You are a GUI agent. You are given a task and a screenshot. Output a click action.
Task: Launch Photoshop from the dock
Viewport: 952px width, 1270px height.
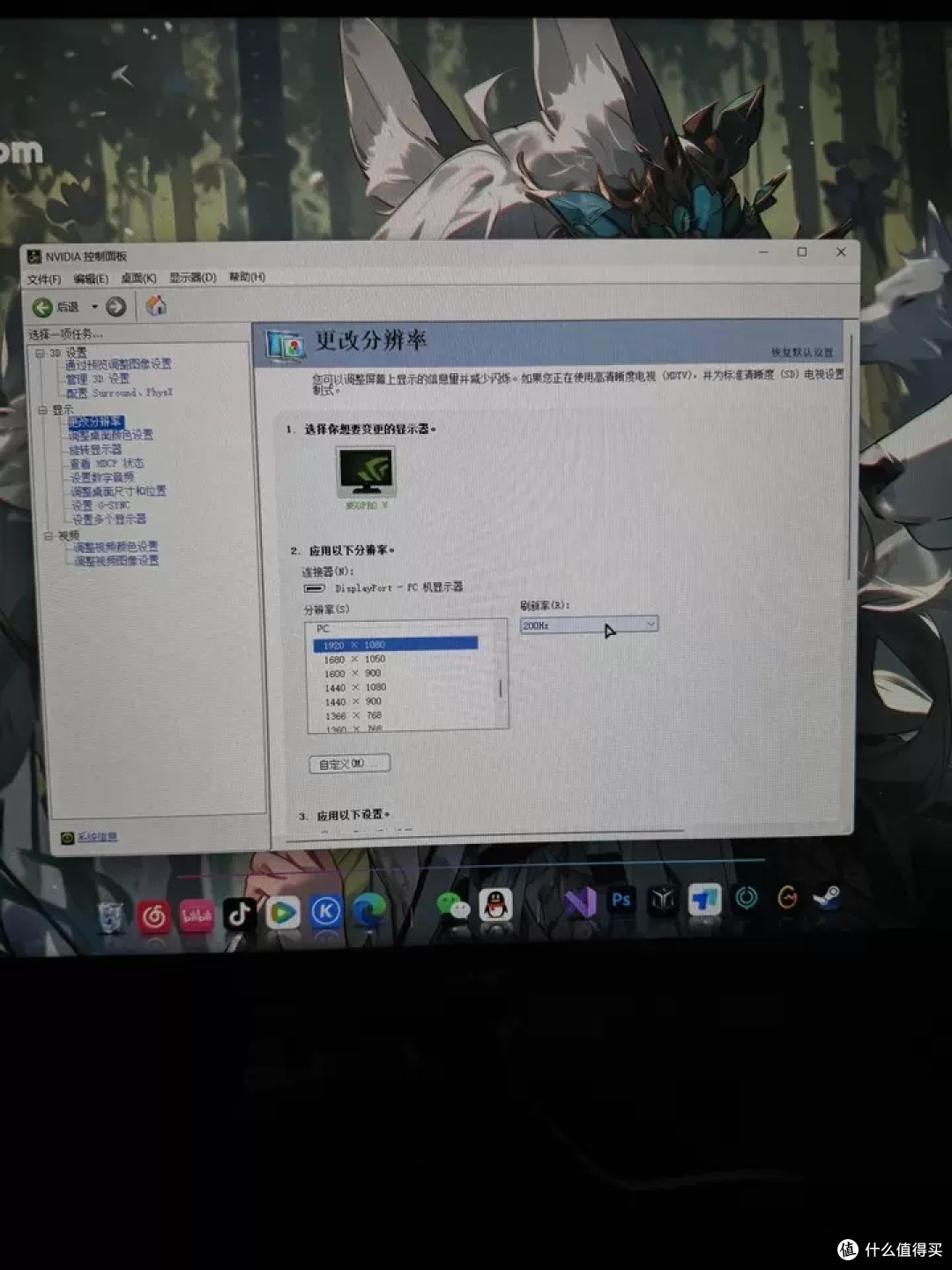(x=622, y=900)
